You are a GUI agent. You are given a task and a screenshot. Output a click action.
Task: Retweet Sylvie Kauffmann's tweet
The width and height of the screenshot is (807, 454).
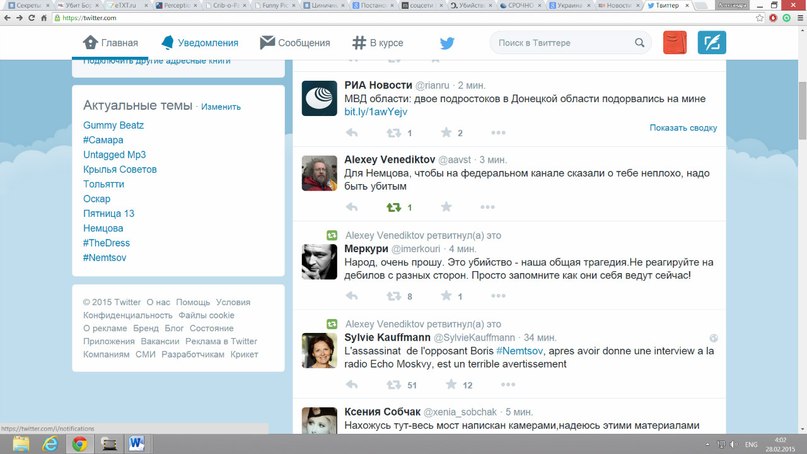394,385
